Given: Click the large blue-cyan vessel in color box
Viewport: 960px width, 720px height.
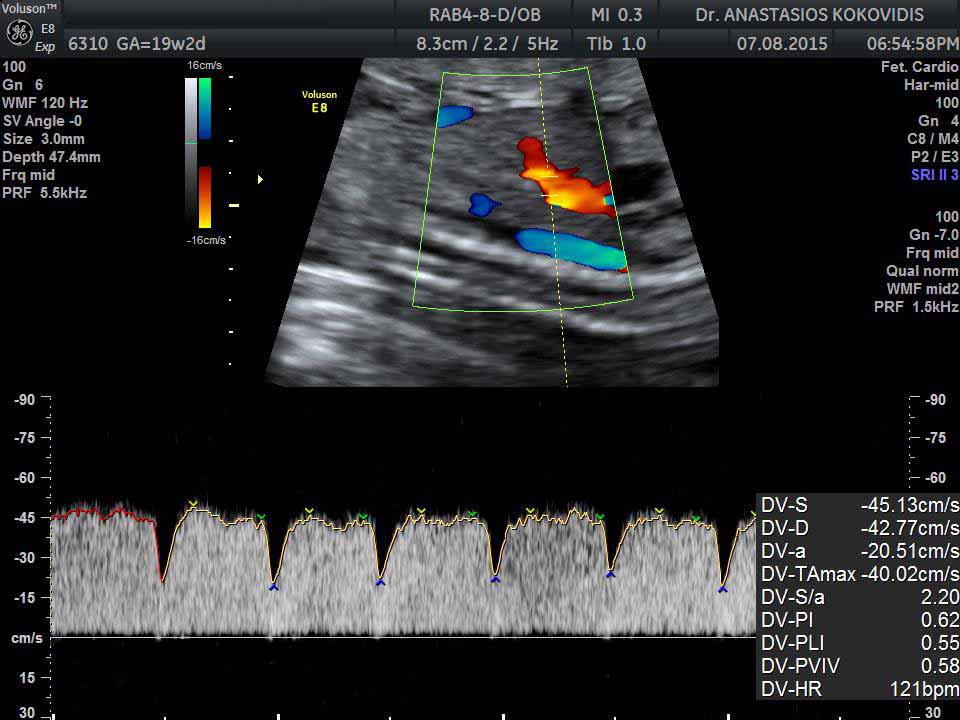Looking at the screenshot, I should (x=571, y=249).
